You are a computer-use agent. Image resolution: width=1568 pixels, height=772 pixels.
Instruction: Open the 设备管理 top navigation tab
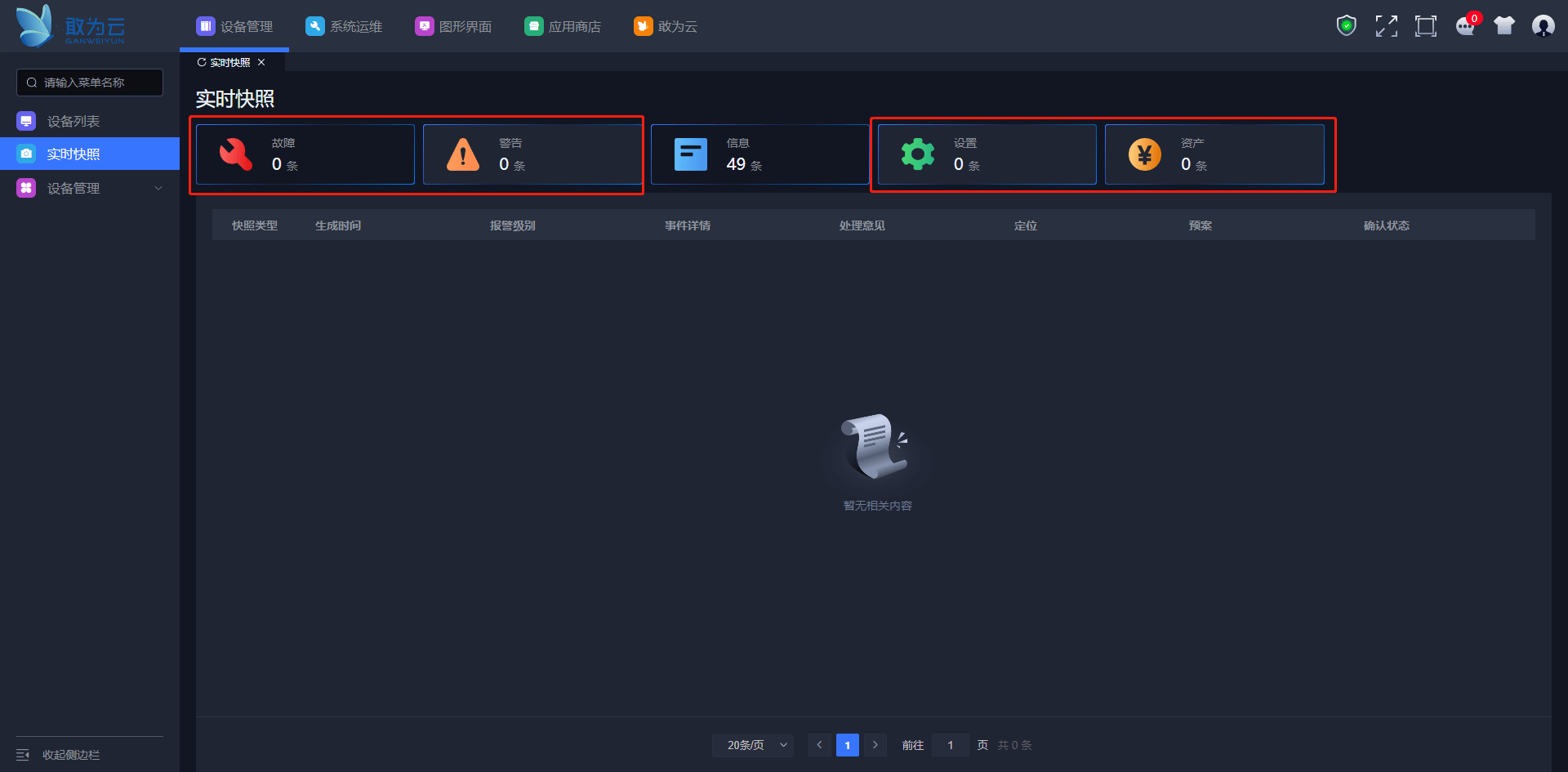coord(234,26)
